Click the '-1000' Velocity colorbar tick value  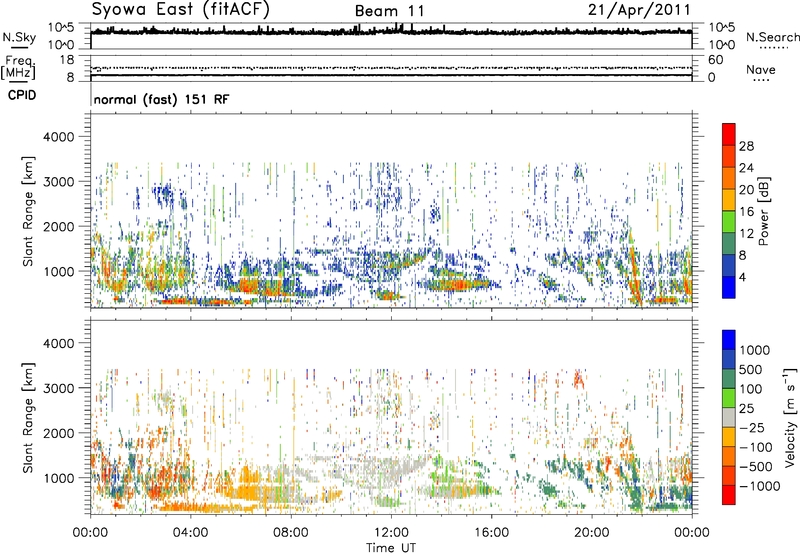760,486
